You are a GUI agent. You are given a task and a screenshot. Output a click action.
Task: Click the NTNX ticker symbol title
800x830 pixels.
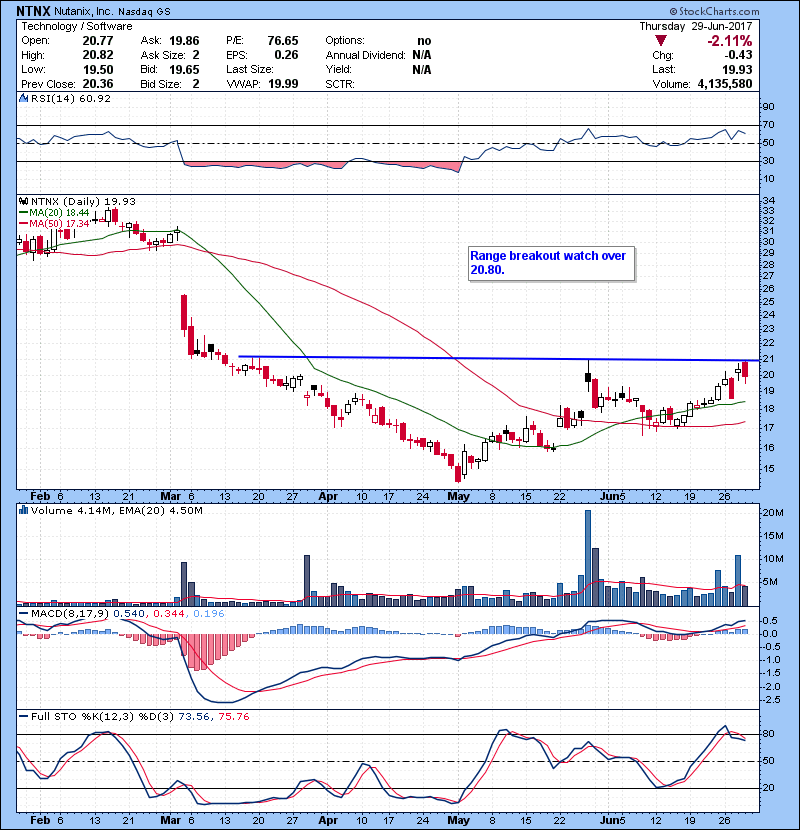[33, 11]
